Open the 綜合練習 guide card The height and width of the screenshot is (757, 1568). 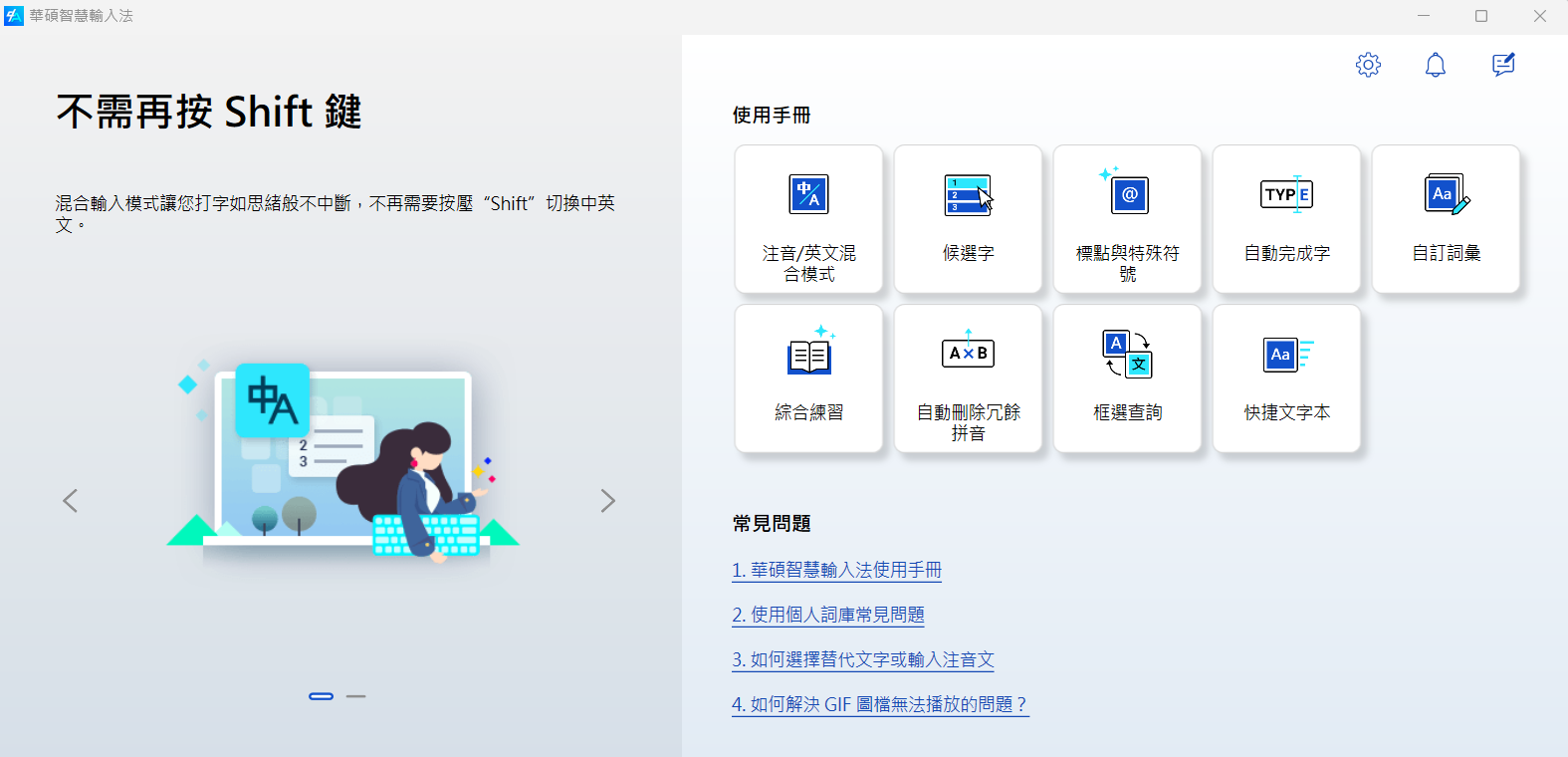coord(808,378)
